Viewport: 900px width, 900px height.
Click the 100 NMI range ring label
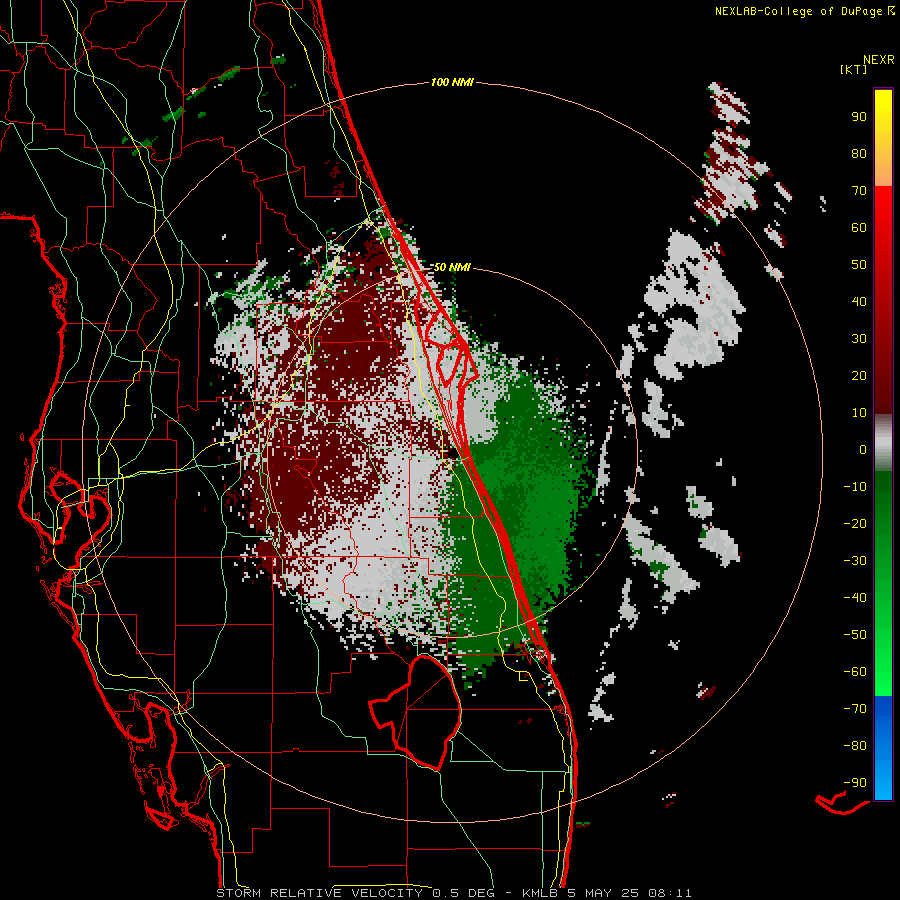point(452,83)
